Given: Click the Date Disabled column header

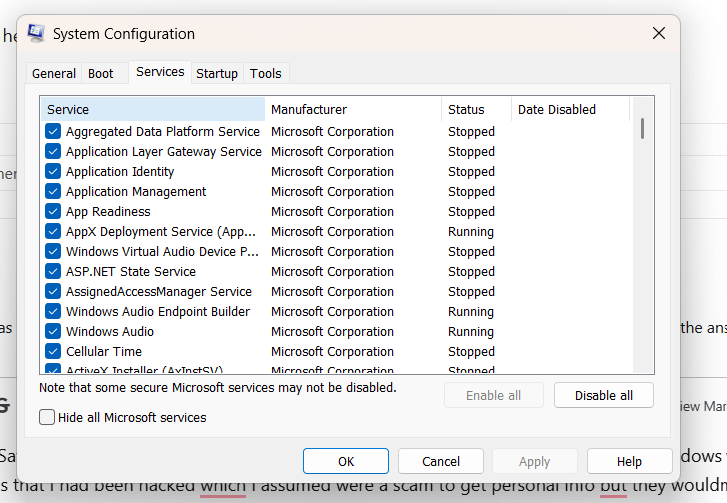Looking at the screenshot, I should tap(571, 109).
